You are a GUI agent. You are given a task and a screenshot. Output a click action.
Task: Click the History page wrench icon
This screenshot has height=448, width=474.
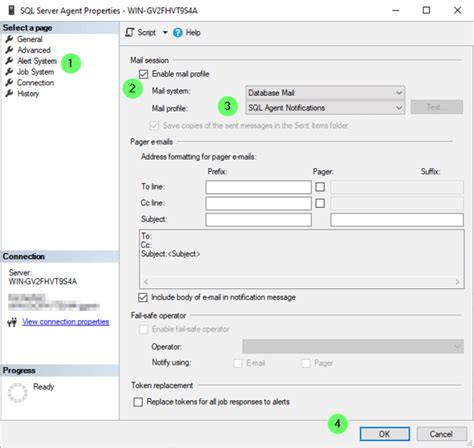coord(9,93)
